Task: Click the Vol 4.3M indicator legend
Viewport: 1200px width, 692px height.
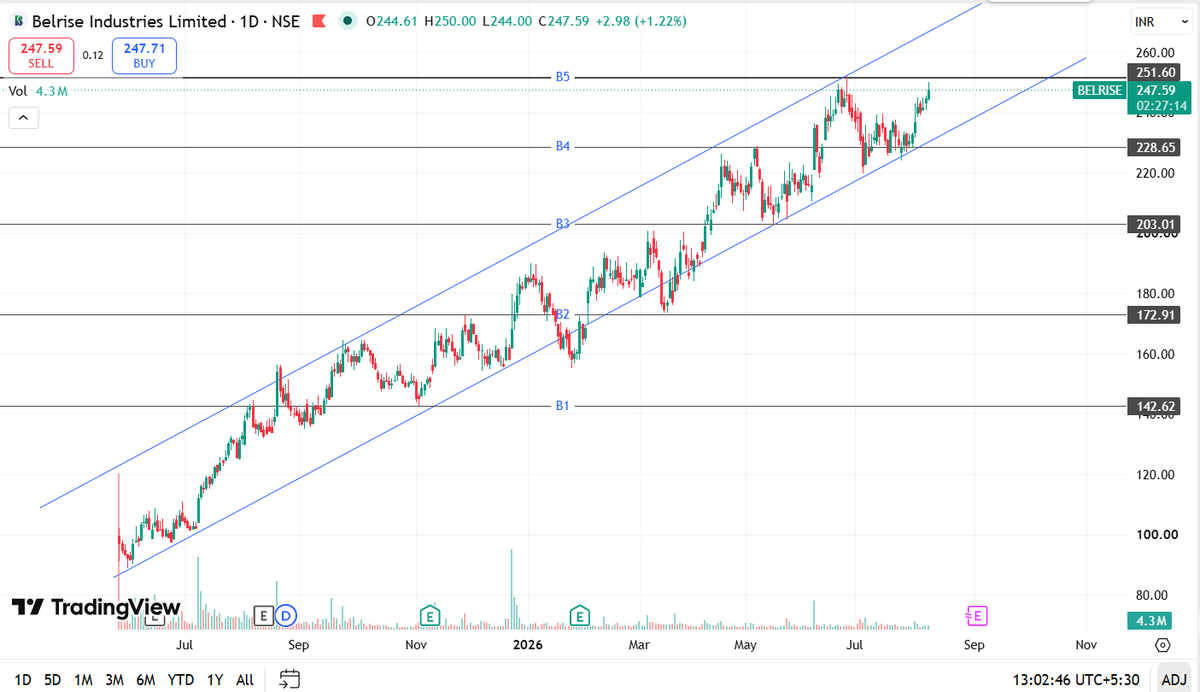Action: pos(38,91)
